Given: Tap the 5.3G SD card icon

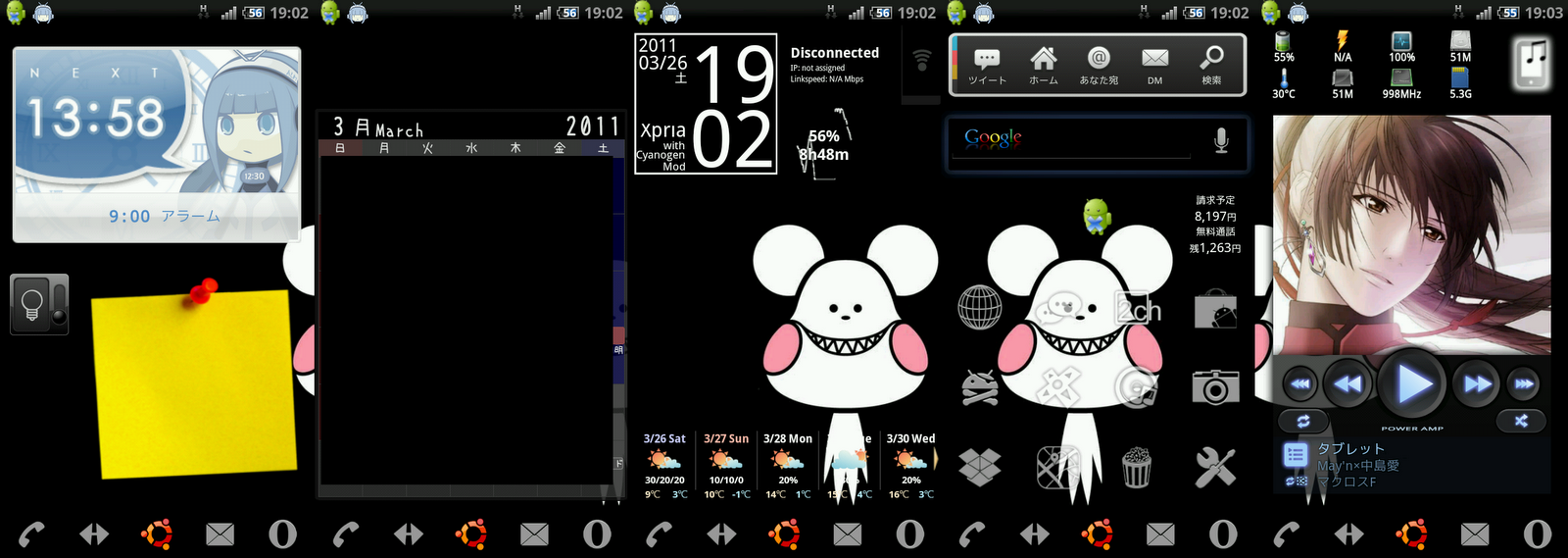Looking at the screenshot, I should pyautogui.click(x=1460, y=83).
